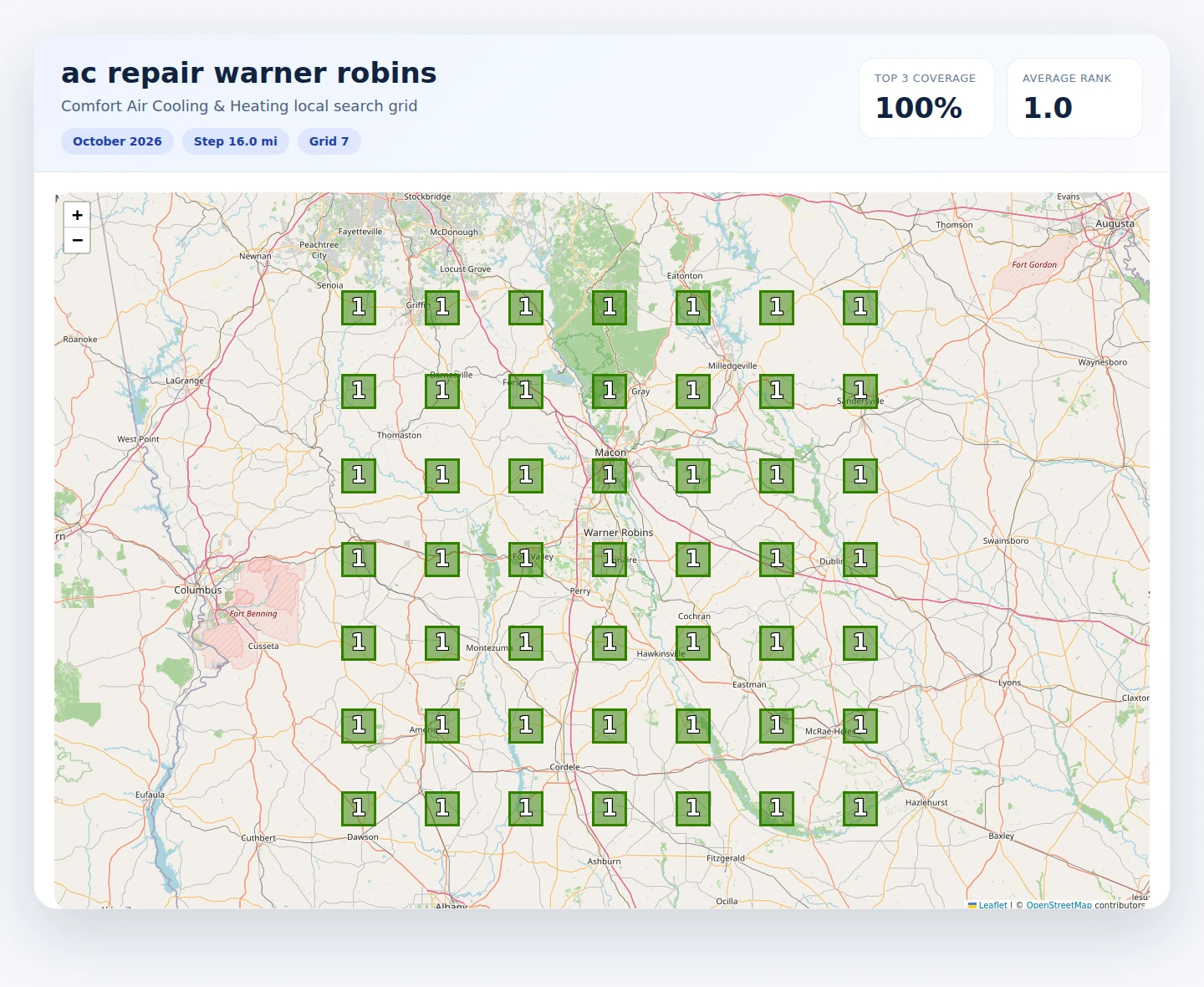
Task: Click the 'ac repair warner robins' heading
Action: pyautogui.click(x=248, y=73)
